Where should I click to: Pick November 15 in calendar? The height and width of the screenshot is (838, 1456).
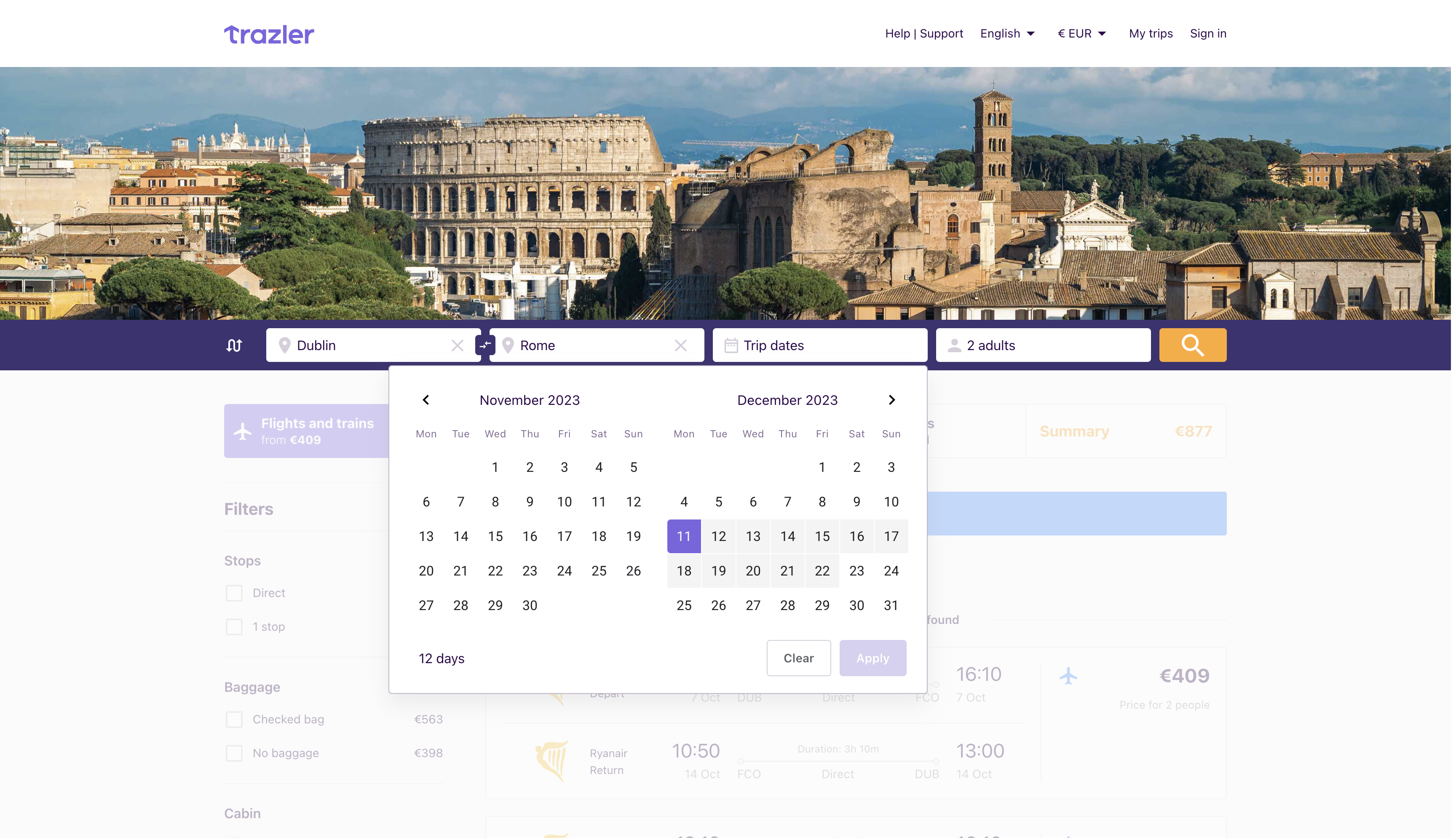click(x=495, y=536)
